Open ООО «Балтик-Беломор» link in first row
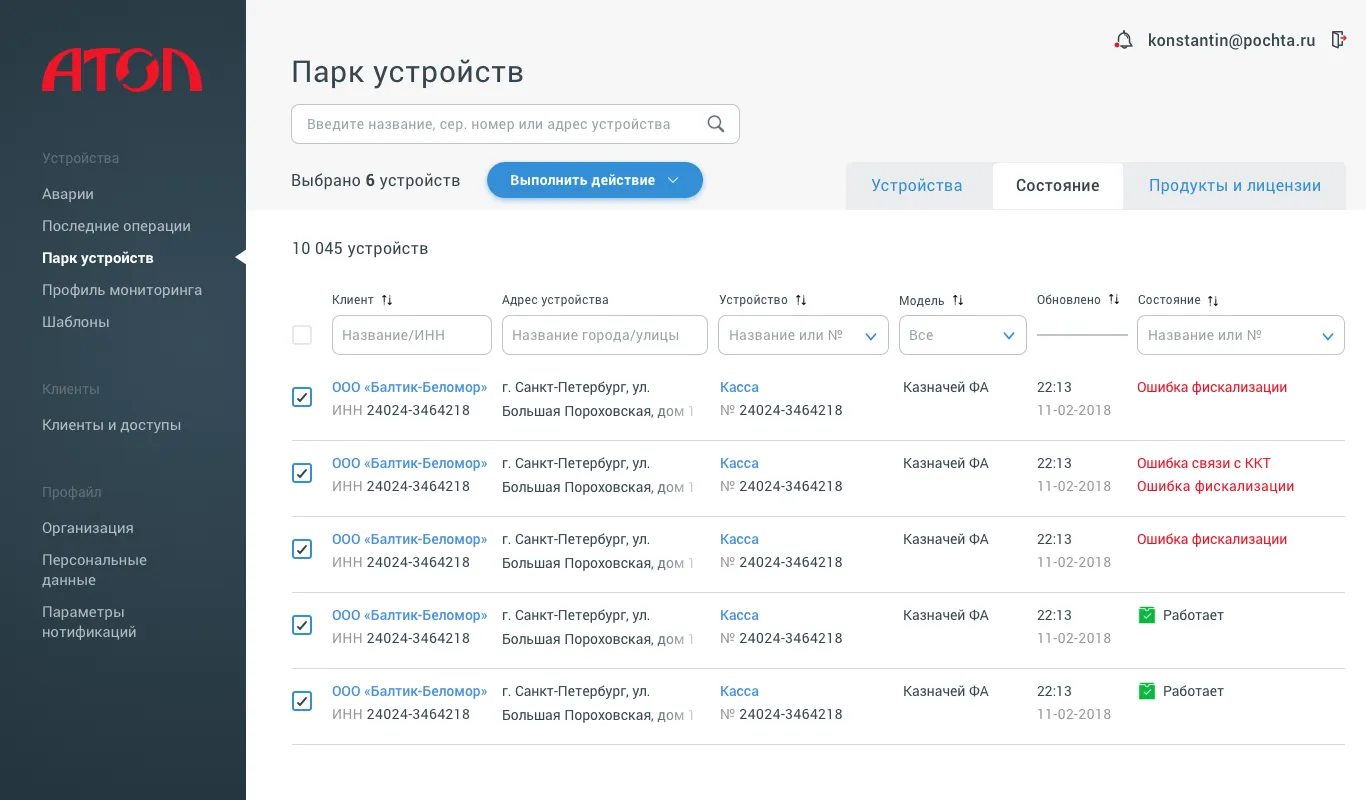Image resolution: width=1366 pixels, height=800 pixels. 410,387
